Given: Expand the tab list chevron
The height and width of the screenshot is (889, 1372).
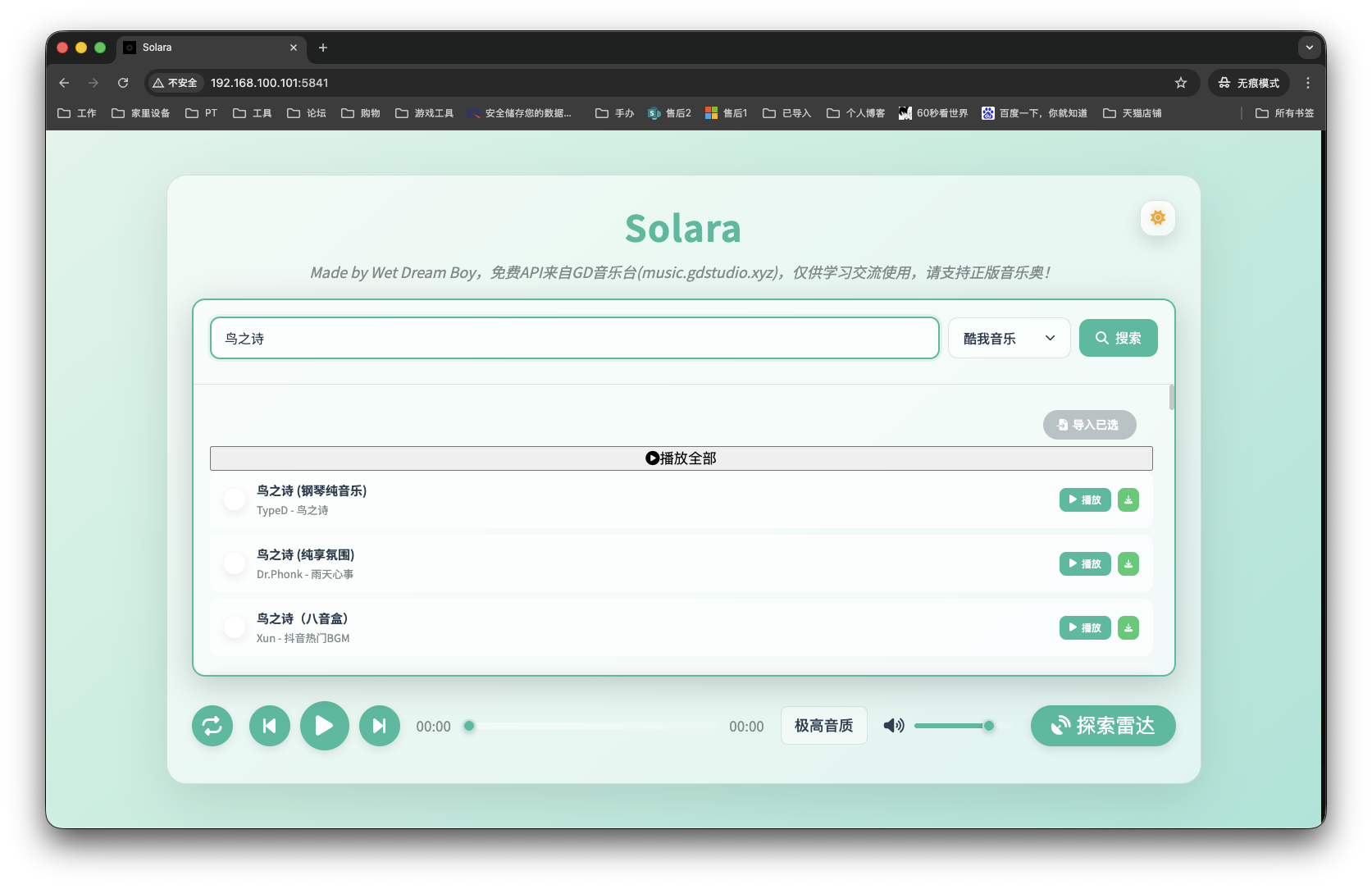Looking at the screenshot, I should 1309,48.
